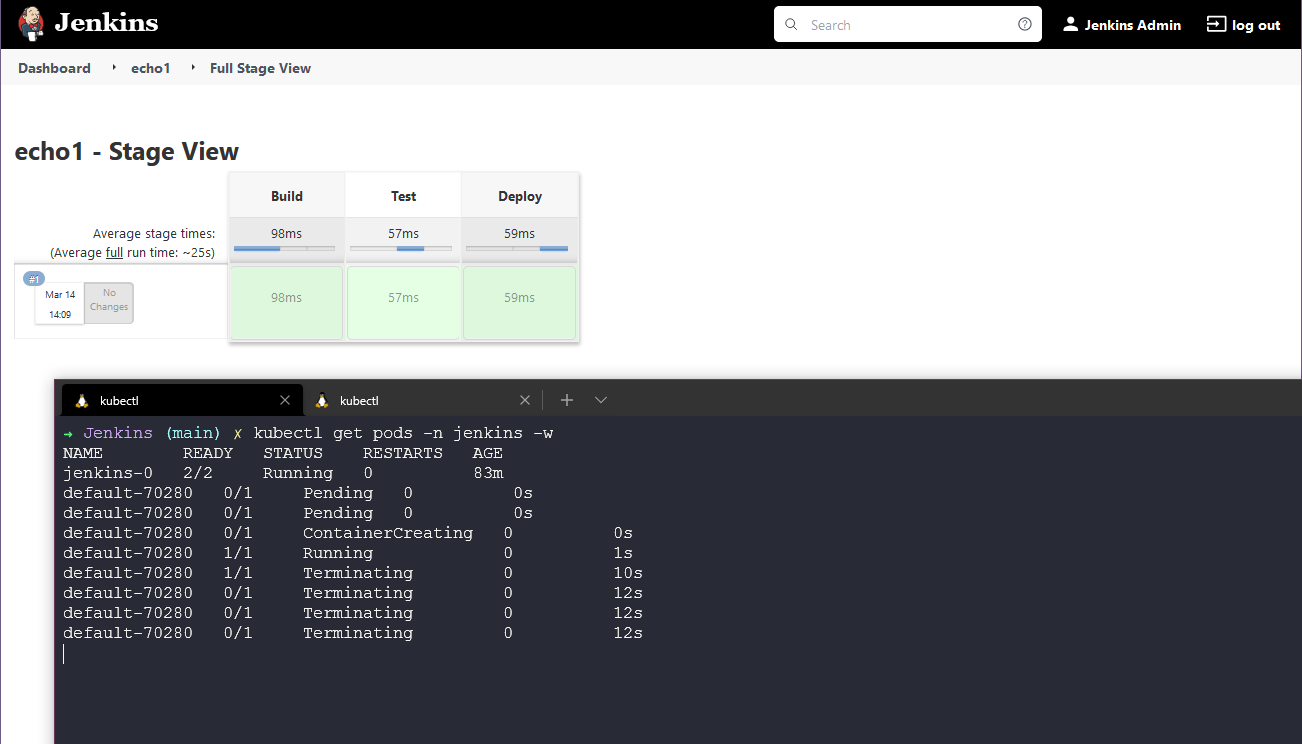Open the Dashboard breadcrumb link
The image size is (1302, 744).
[54, 68]
